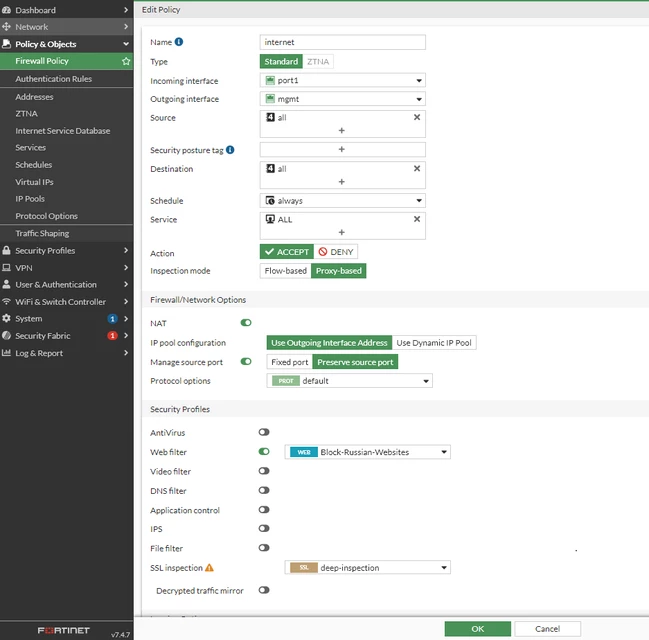The image size is (649, 640).
Task: Click the System gear icon
Action: (6, 318)
